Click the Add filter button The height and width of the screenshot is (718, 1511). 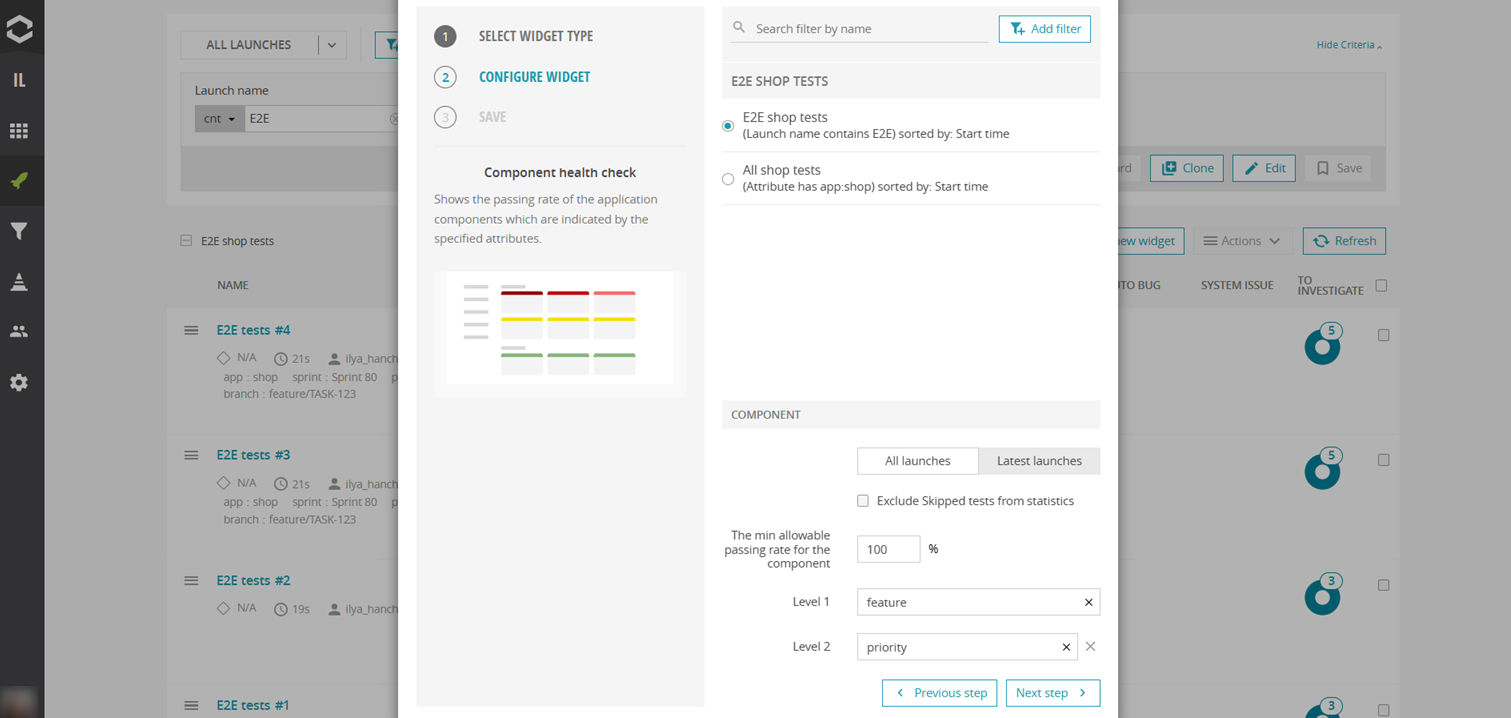[x=1045, y=29]
